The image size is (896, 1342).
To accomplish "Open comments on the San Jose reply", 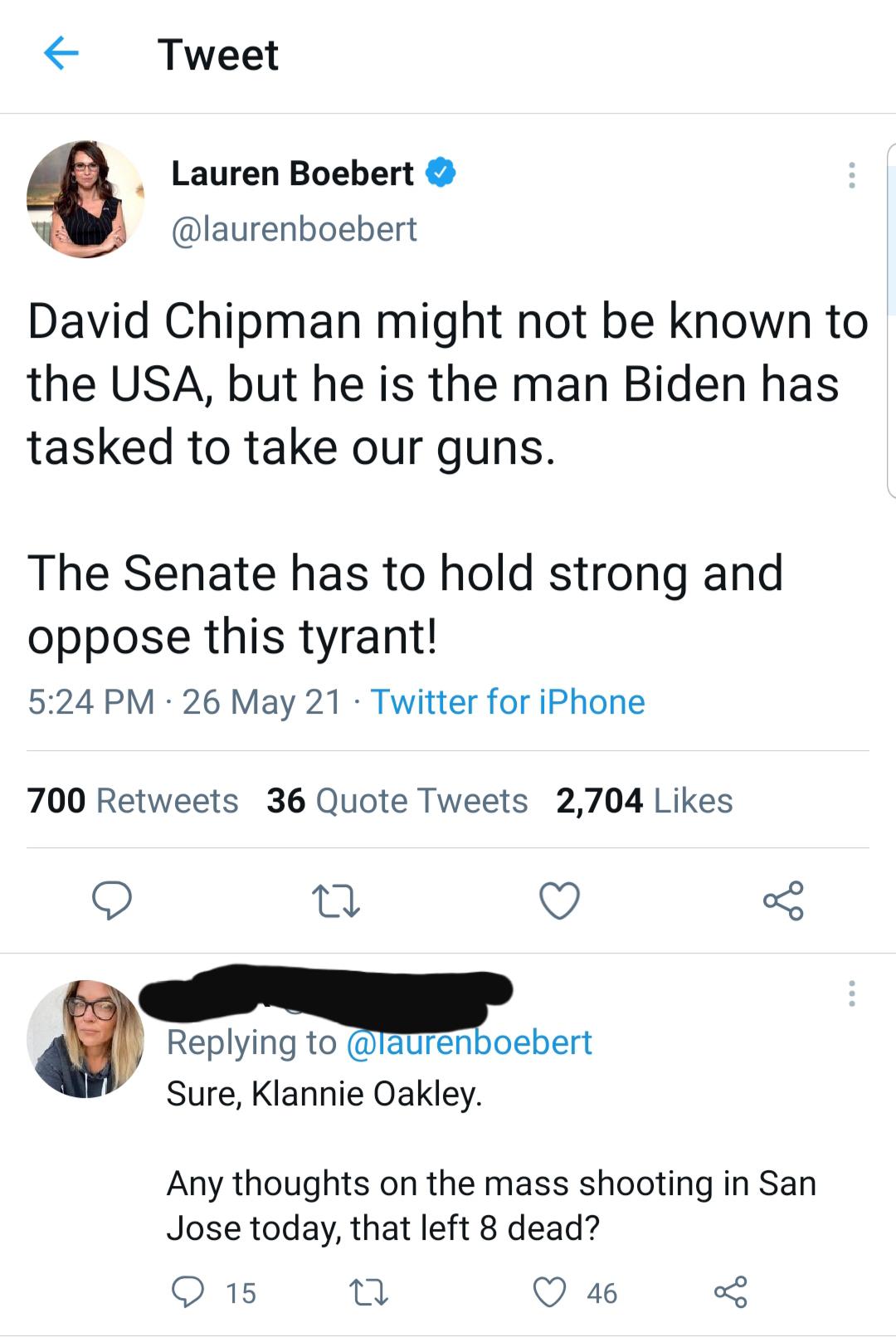I will coord(187,1292).
